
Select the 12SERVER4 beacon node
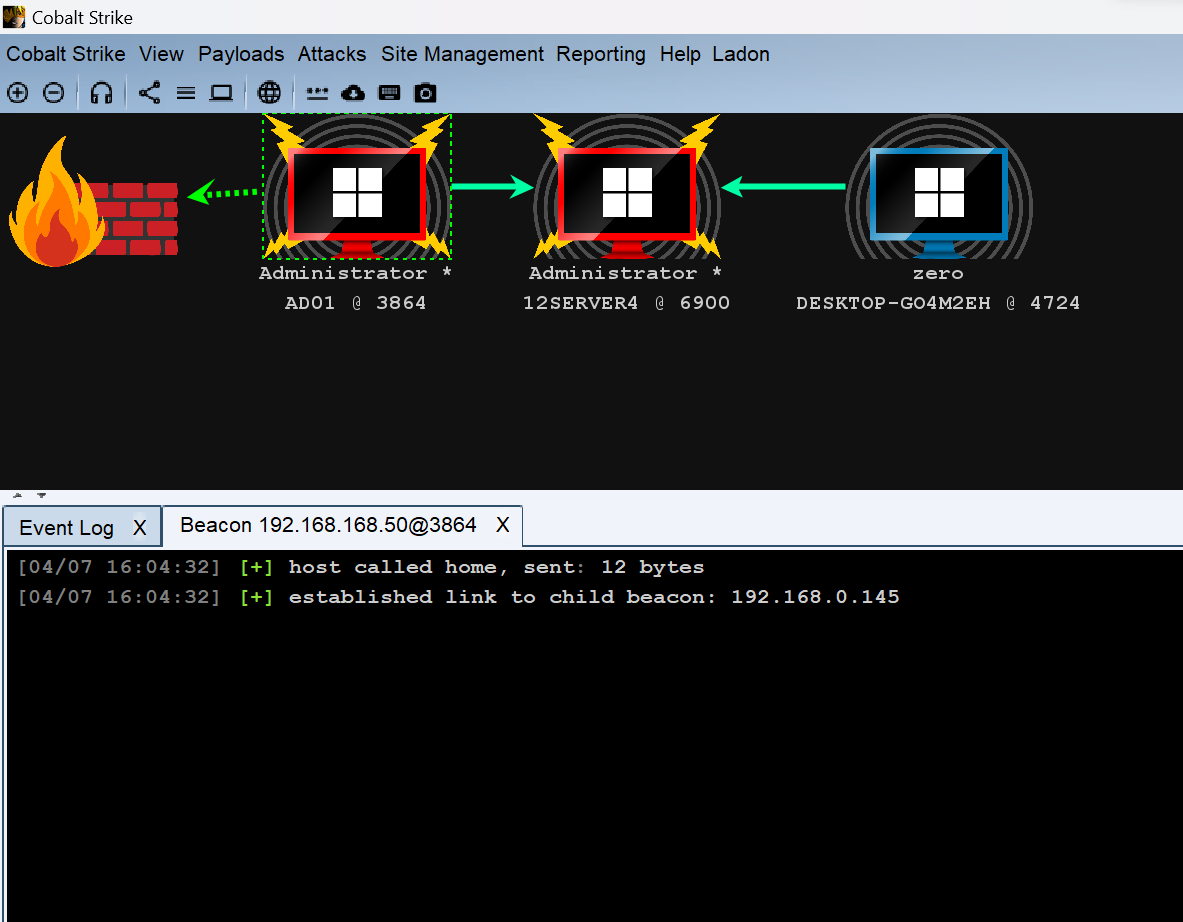click(627, 194)
